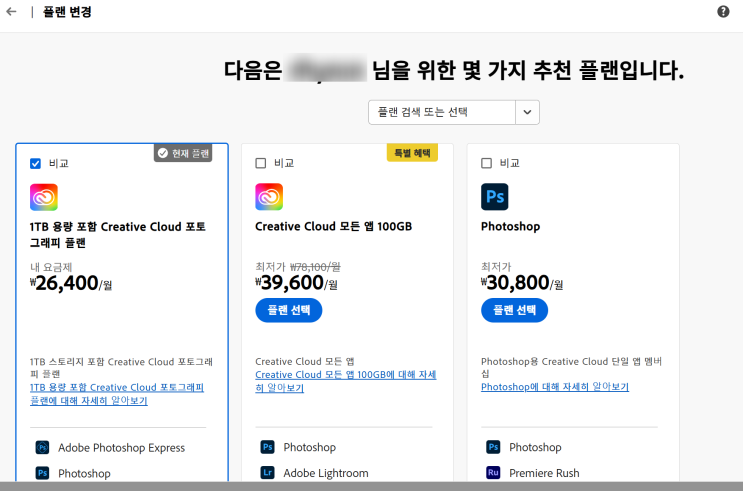Image resolution: width=743 pixels, height=491 pixels.
Task: Click the struck-through ₩78,100/월 price
Action: click(x=315, y=267)
